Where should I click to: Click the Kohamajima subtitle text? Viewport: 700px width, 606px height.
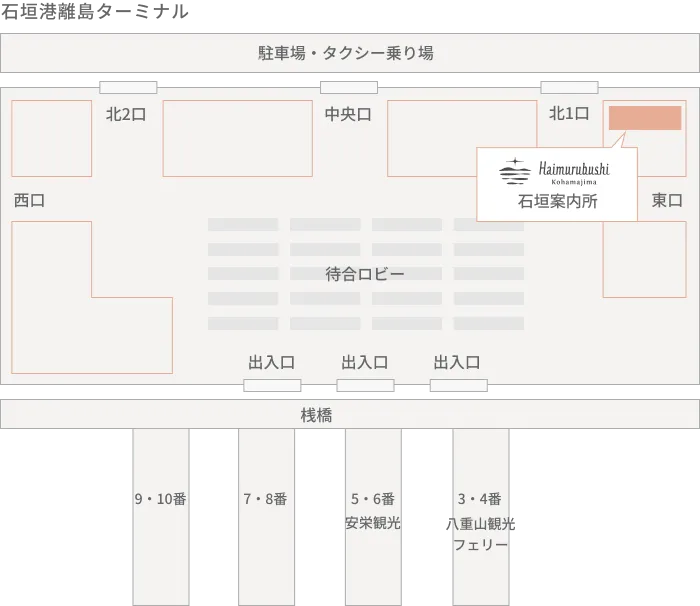point(574,182)
